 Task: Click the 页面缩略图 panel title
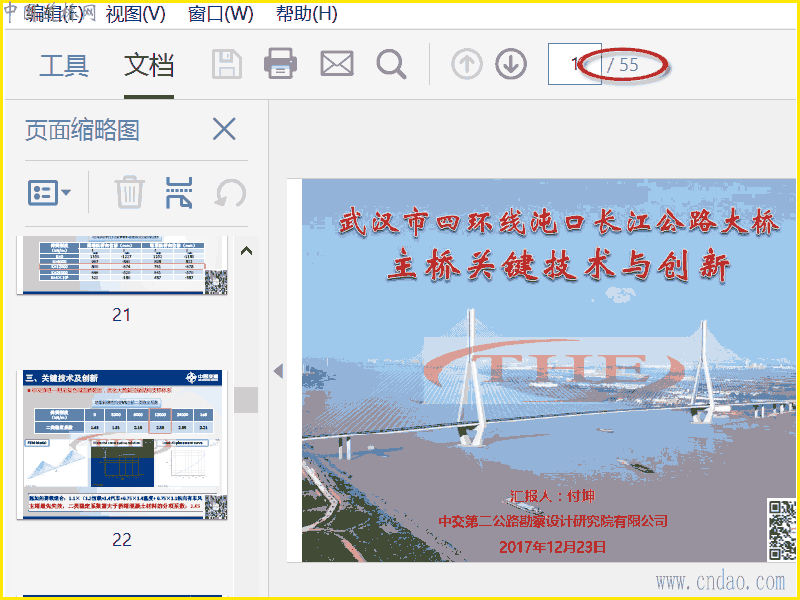coord(82,130)
